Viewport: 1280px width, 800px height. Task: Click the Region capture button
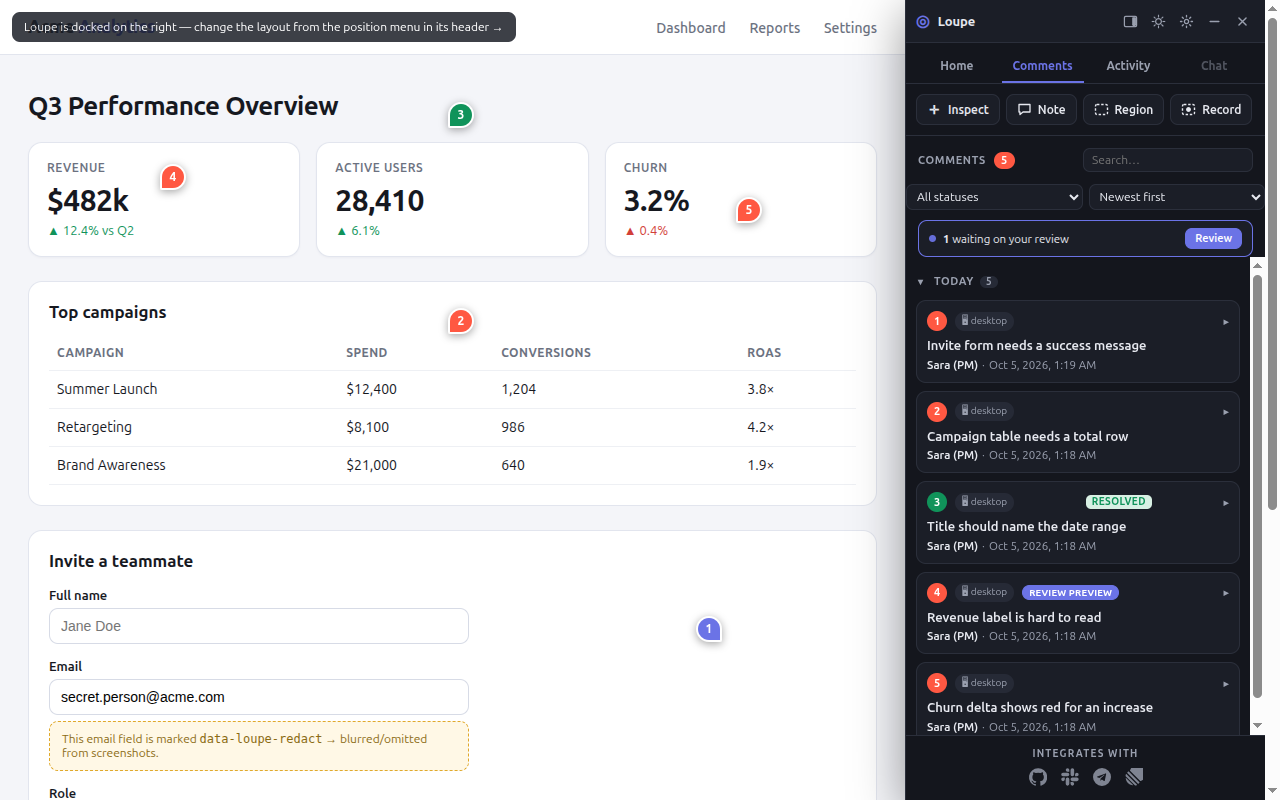point(1123,110)
